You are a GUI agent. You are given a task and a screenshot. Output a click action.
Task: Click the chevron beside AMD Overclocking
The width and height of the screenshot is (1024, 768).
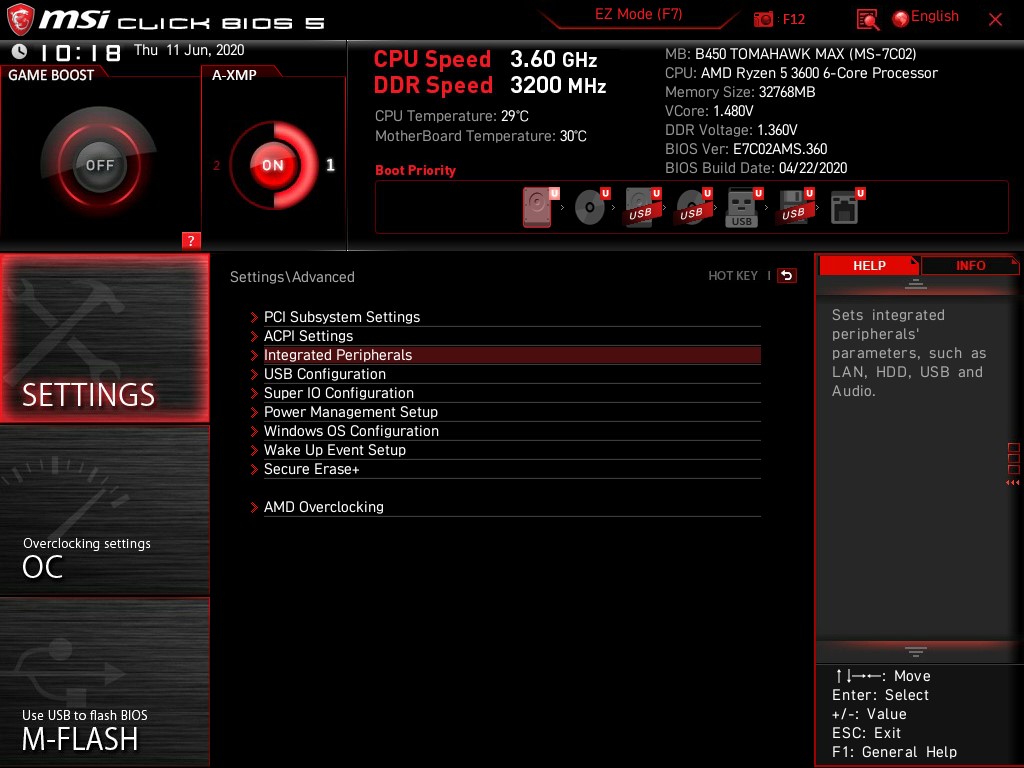pos(255,507)
